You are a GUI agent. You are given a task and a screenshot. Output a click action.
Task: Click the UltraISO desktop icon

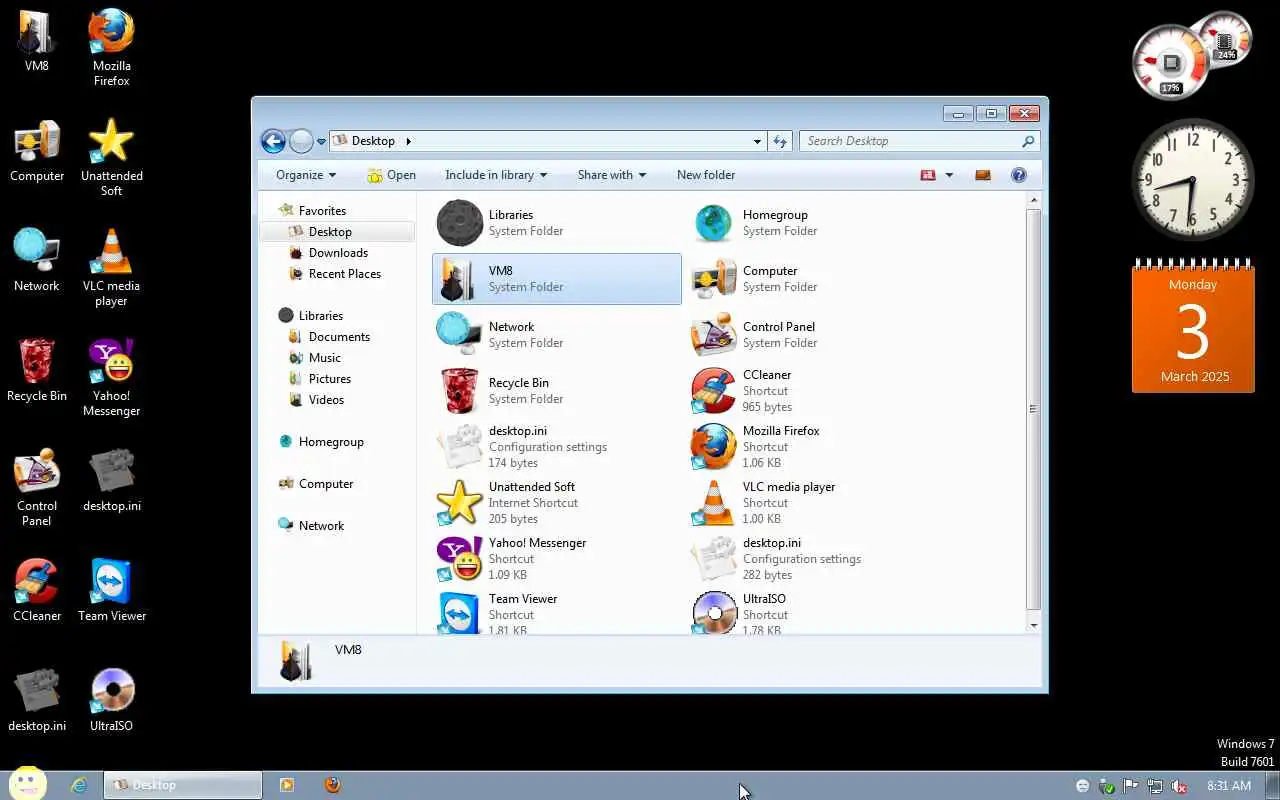(111, 700)
